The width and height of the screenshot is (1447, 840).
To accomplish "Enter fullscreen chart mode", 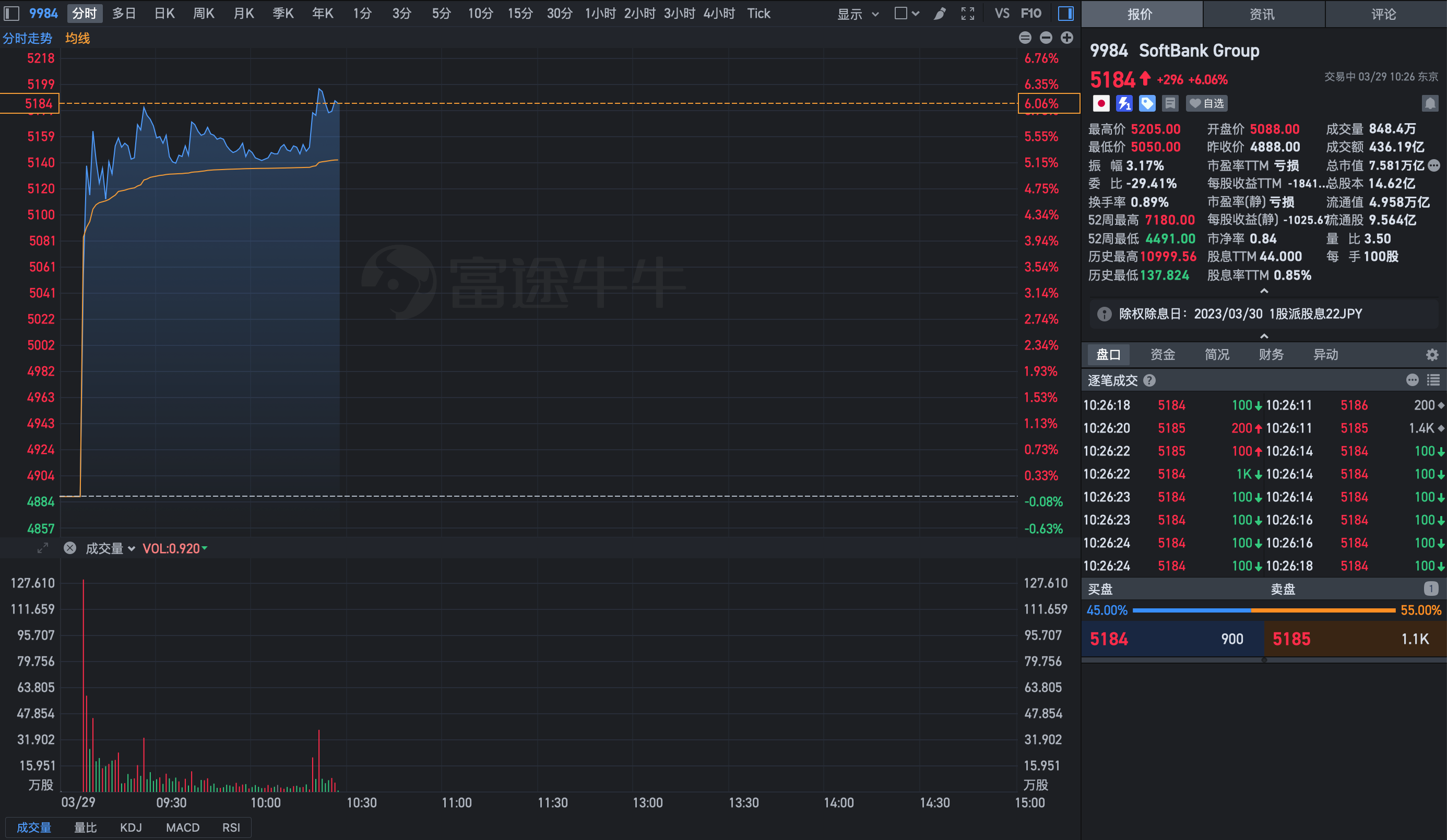I will (x=968, y=14).
